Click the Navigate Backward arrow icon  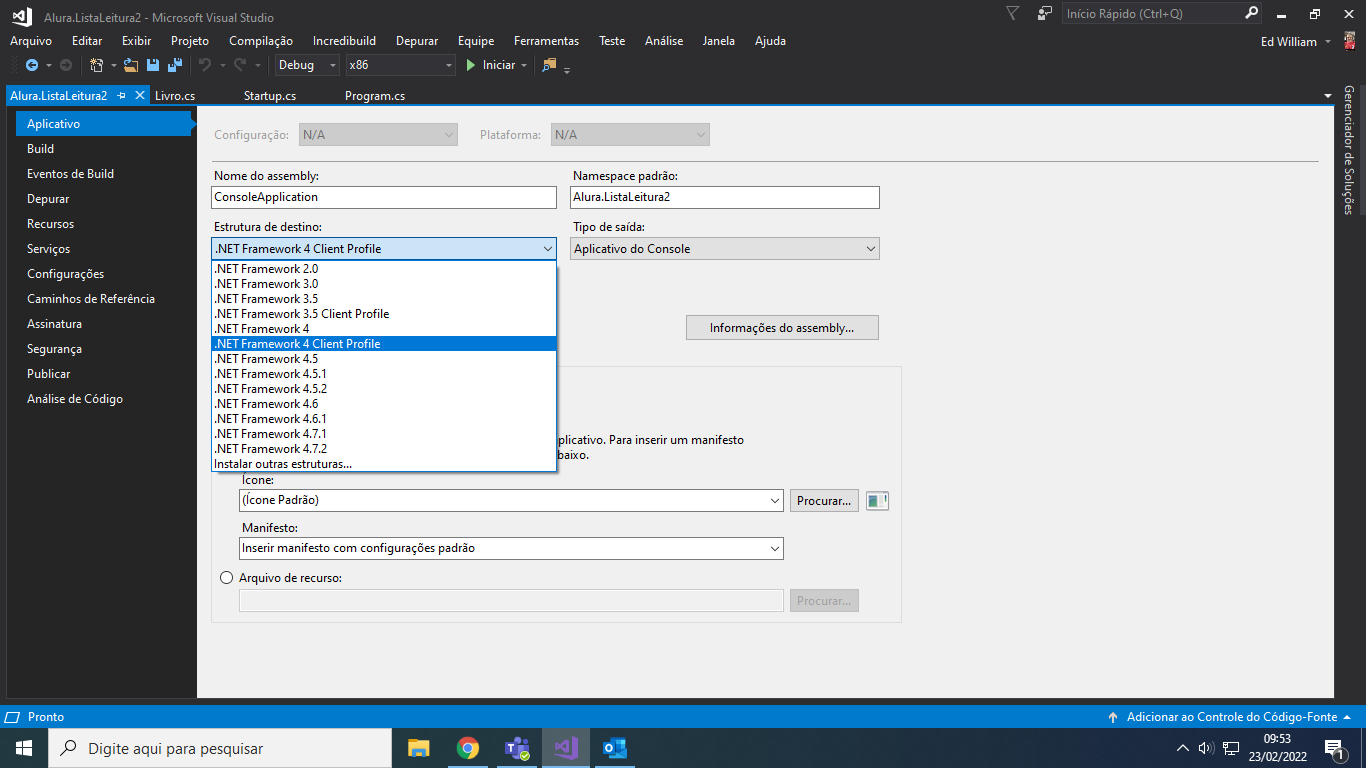(x=32, y=65)
